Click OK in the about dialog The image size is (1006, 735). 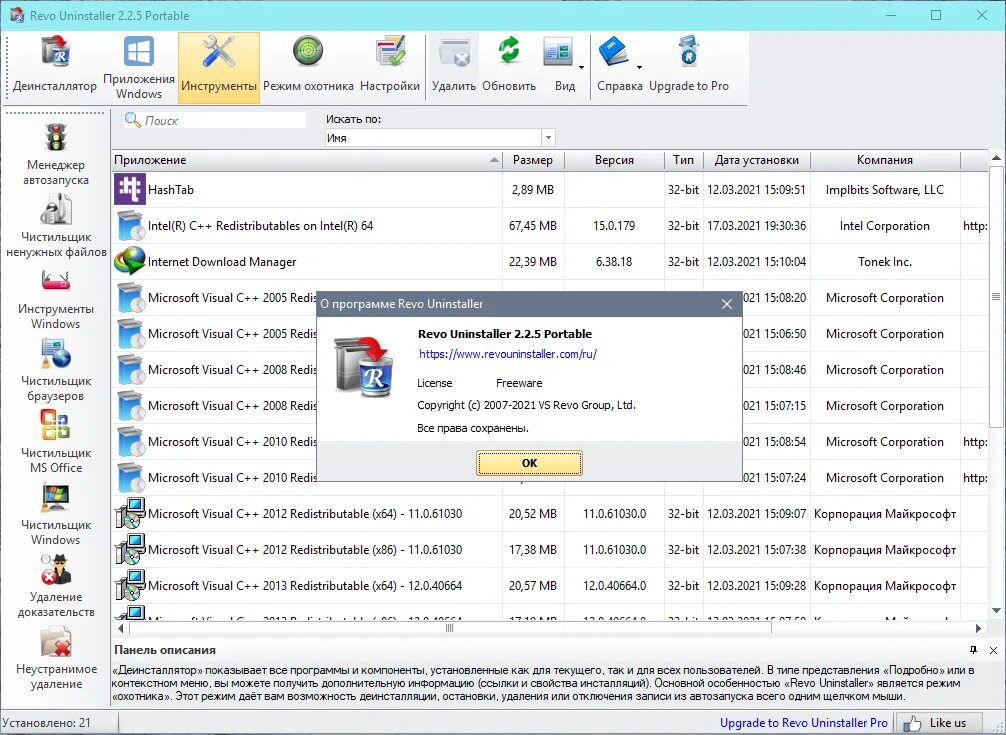pyautogui.click(x=529, y=462)
